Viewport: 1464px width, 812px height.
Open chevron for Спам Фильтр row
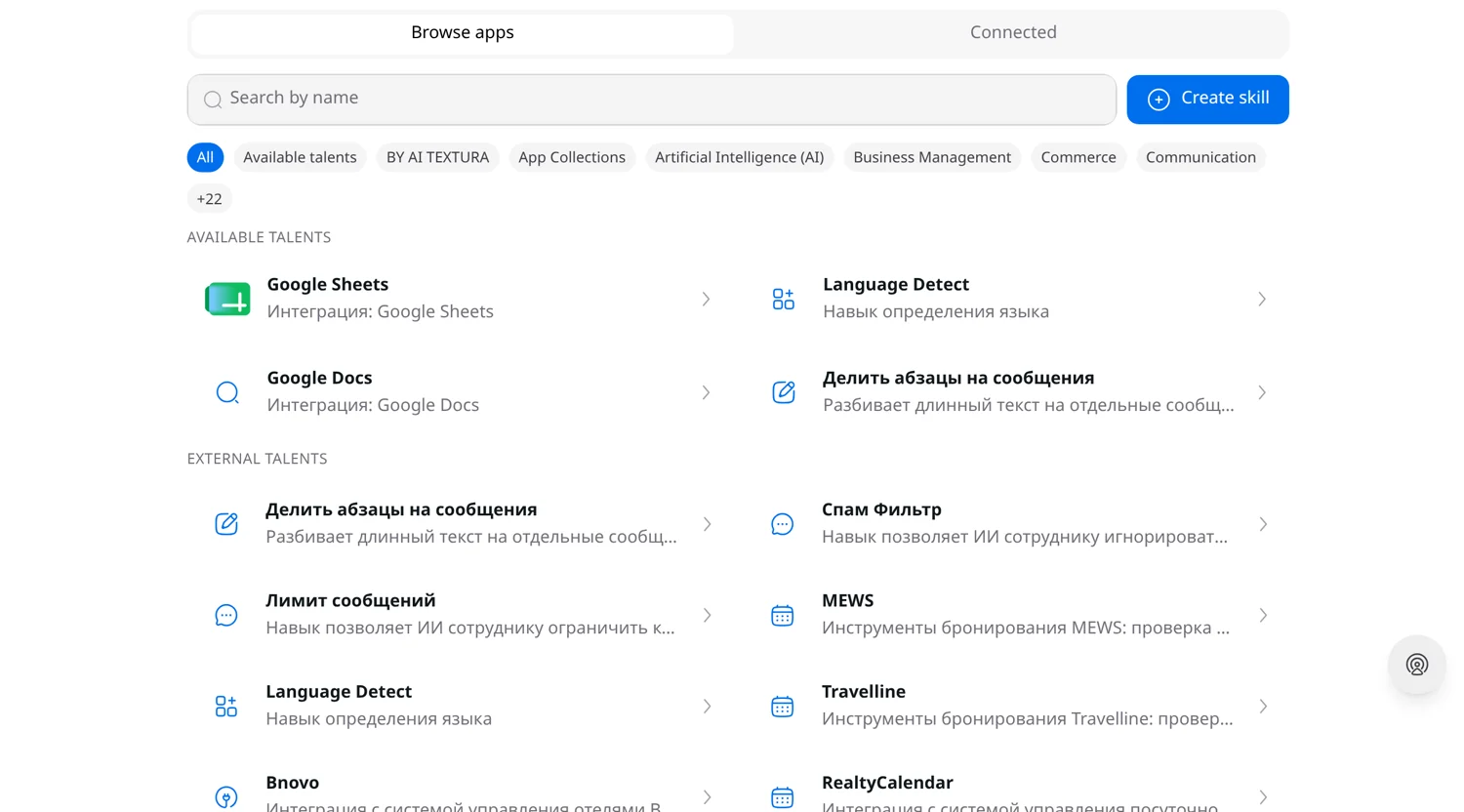tap(1263, 524)
